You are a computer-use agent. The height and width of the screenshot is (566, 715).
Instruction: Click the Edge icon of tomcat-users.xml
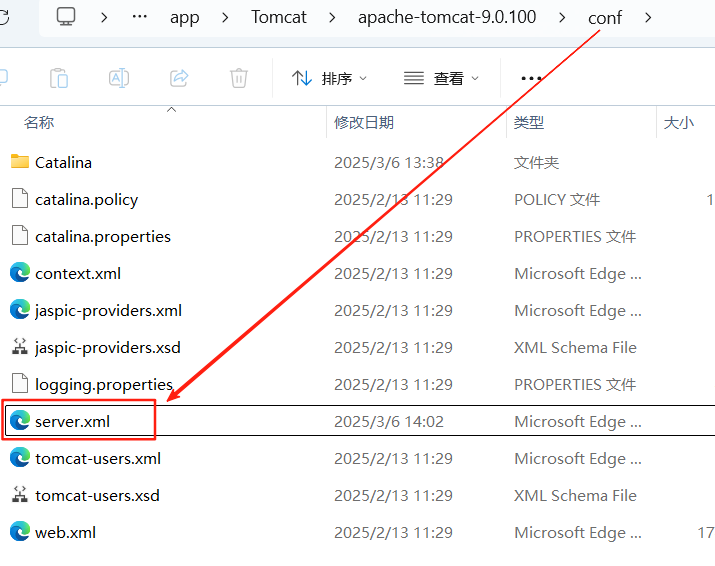click(20, 457)
